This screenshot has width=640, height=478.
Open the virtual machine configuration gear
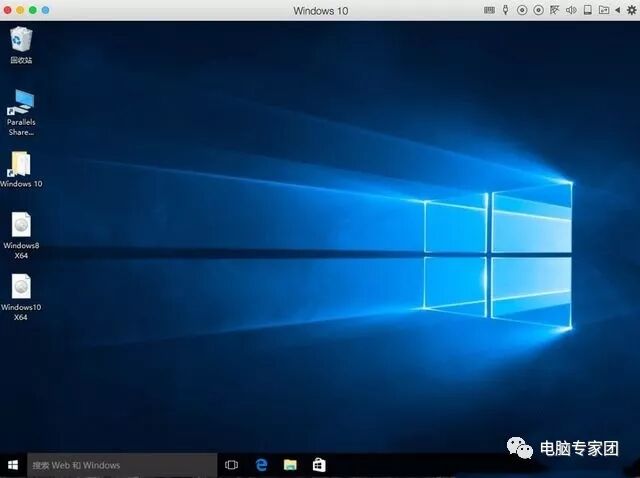[x=631, y=10]
